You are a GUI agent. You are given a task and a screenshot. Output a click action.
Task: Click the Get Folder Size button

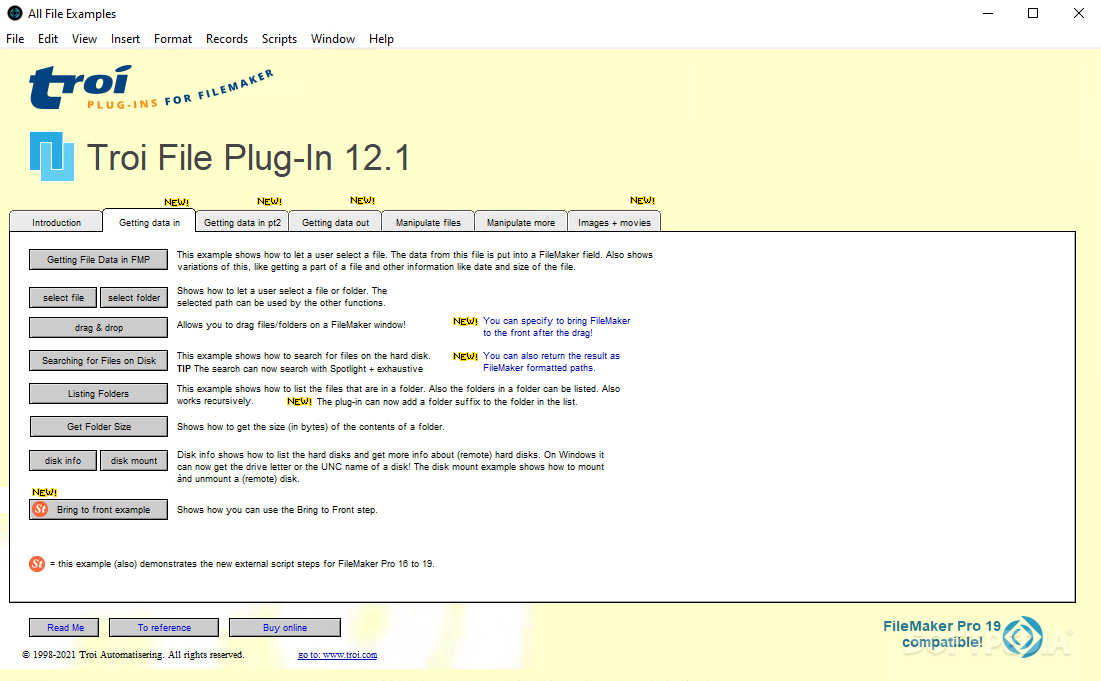coord(98,426)
